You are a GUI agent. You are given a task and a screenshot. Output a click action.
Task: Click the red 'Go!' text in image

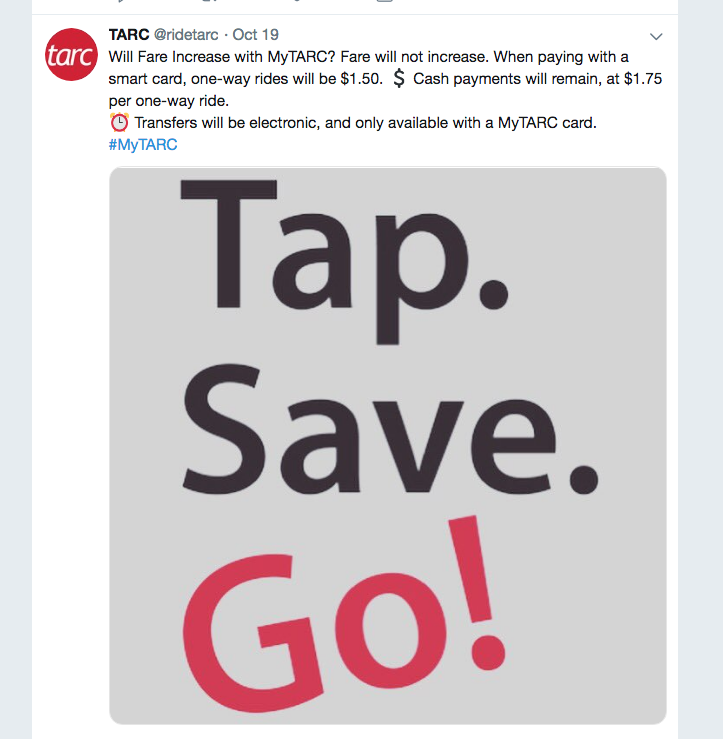[x=344, y=613]
